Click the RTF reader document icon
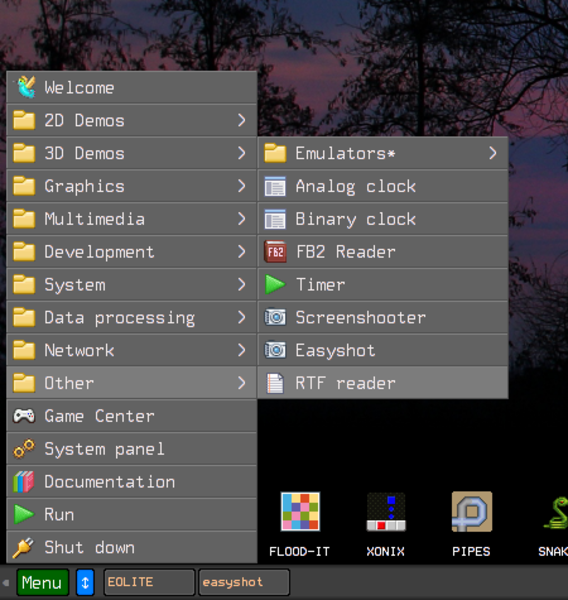Screen dimensions: 568x600 coord(275,383)
